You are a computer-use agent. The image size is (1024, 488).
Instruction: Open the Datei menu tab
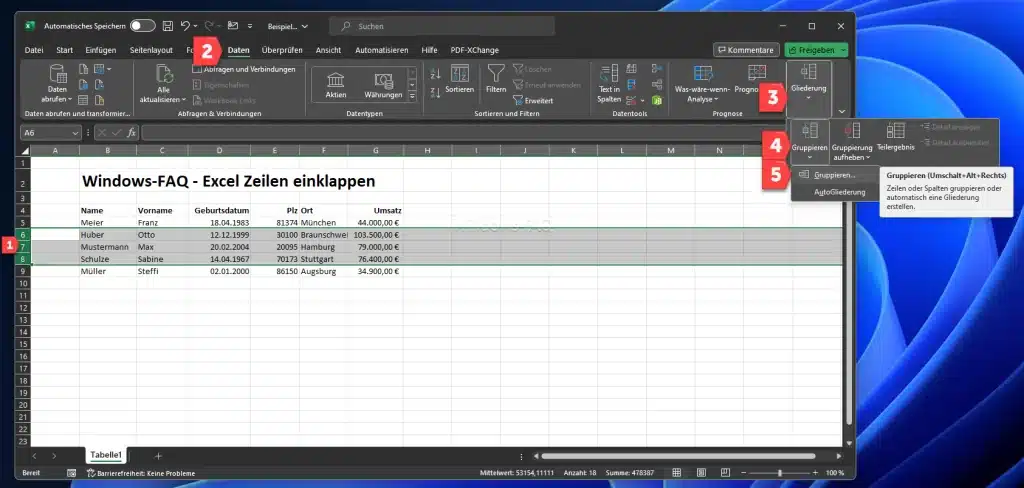click(x=34, y=50)
